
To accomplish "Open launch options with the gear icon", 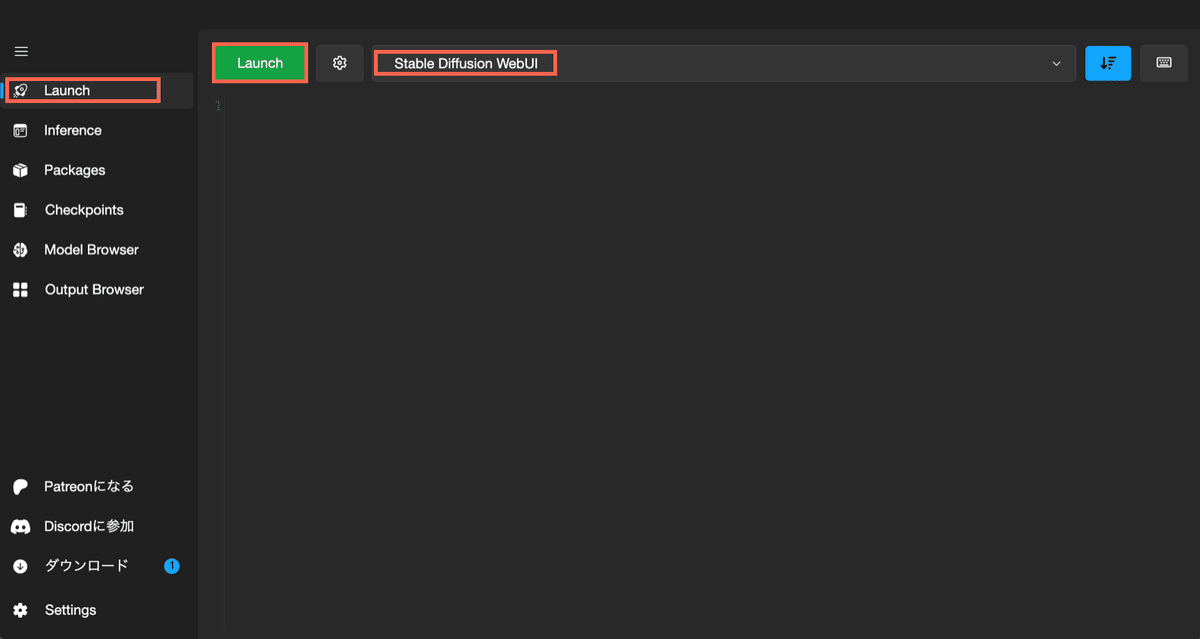I will tap(339, 62).
